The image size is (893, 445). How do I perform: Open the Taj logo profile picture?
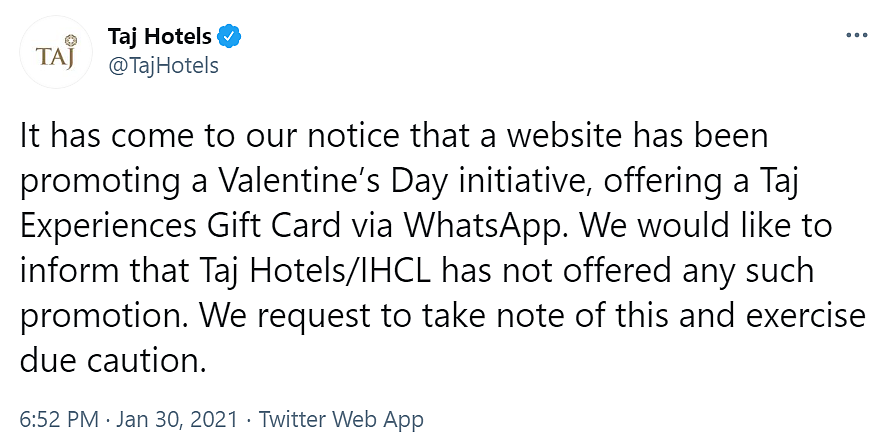point(56,52)
